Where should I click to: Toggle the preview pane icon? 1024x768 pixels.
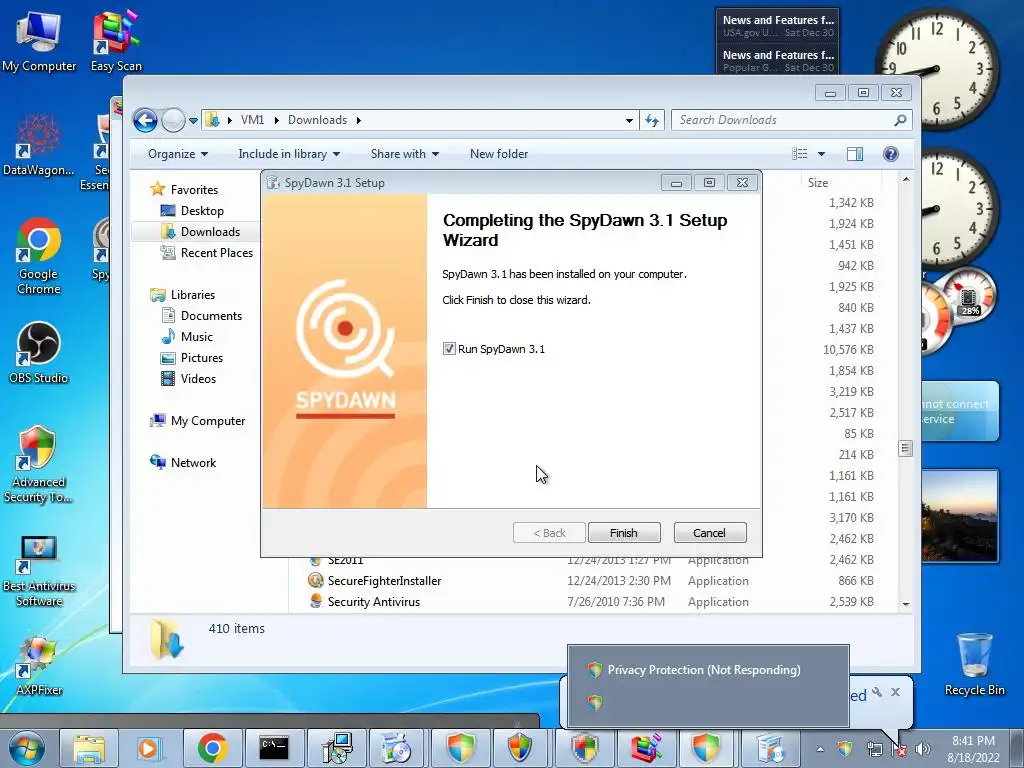coord(855,154)
